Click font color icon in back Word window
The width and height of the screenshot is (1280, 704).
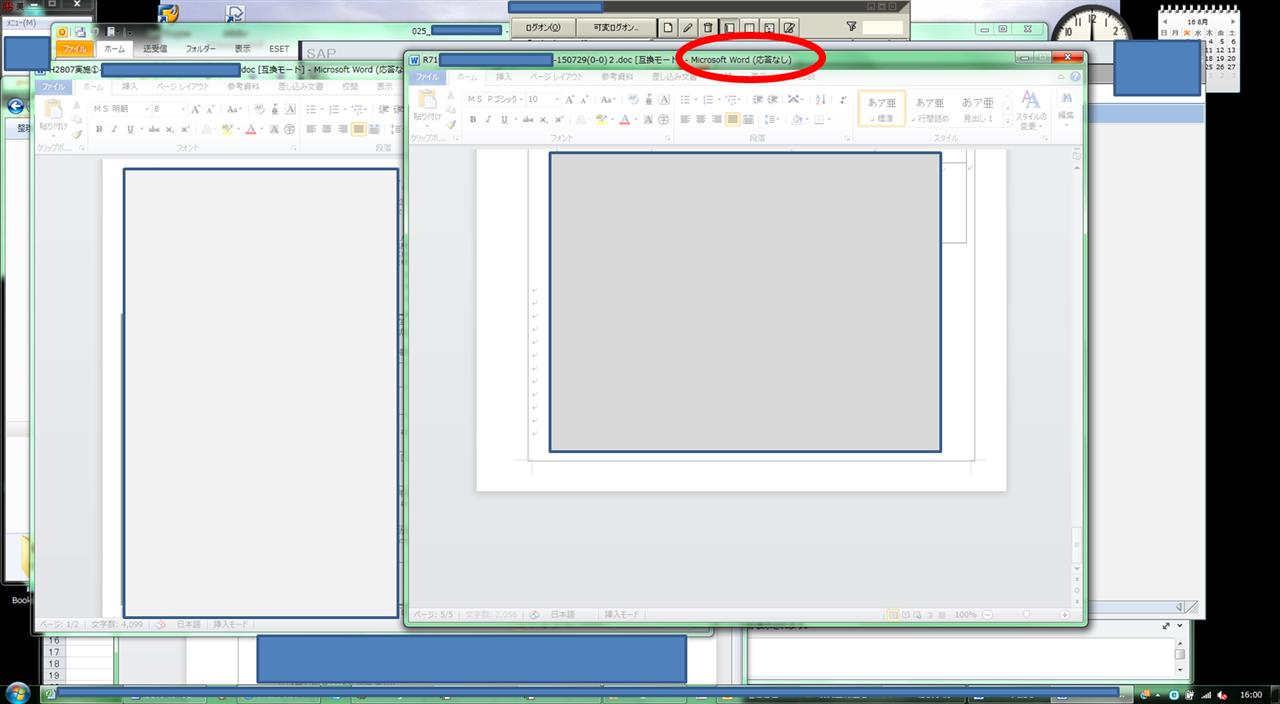click(250, 129)
